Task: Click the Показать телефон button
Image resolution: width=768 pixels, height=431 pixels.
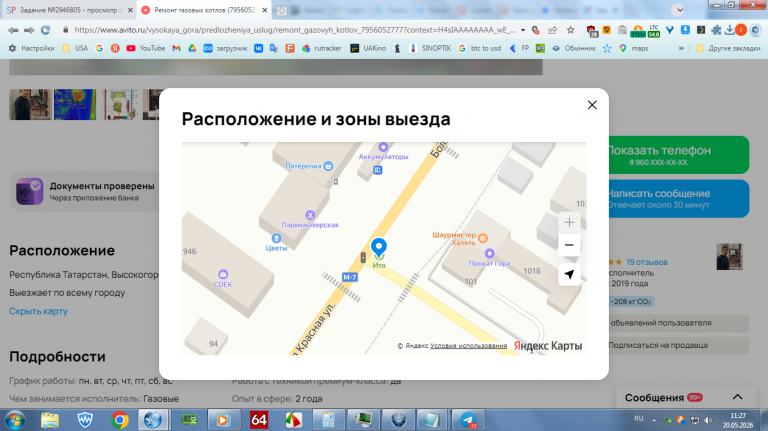Action: (x=679, y=155)
